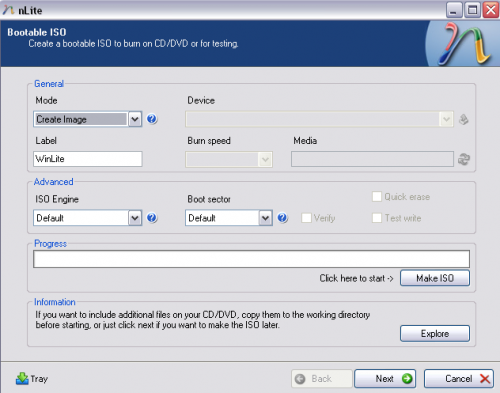
Task: Toggle the Verify checkbox
Action: [306, 218]
